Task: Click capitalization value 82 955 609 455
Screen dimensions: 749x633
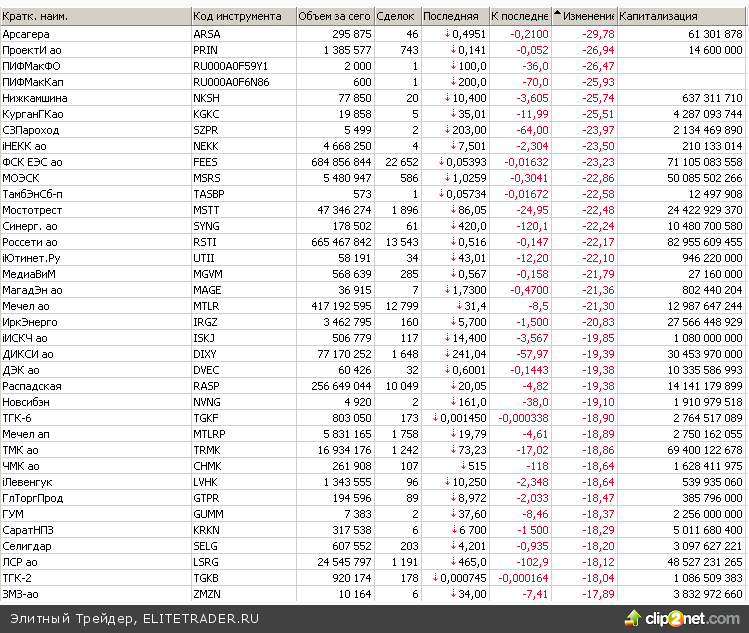Action: [705, 242]
